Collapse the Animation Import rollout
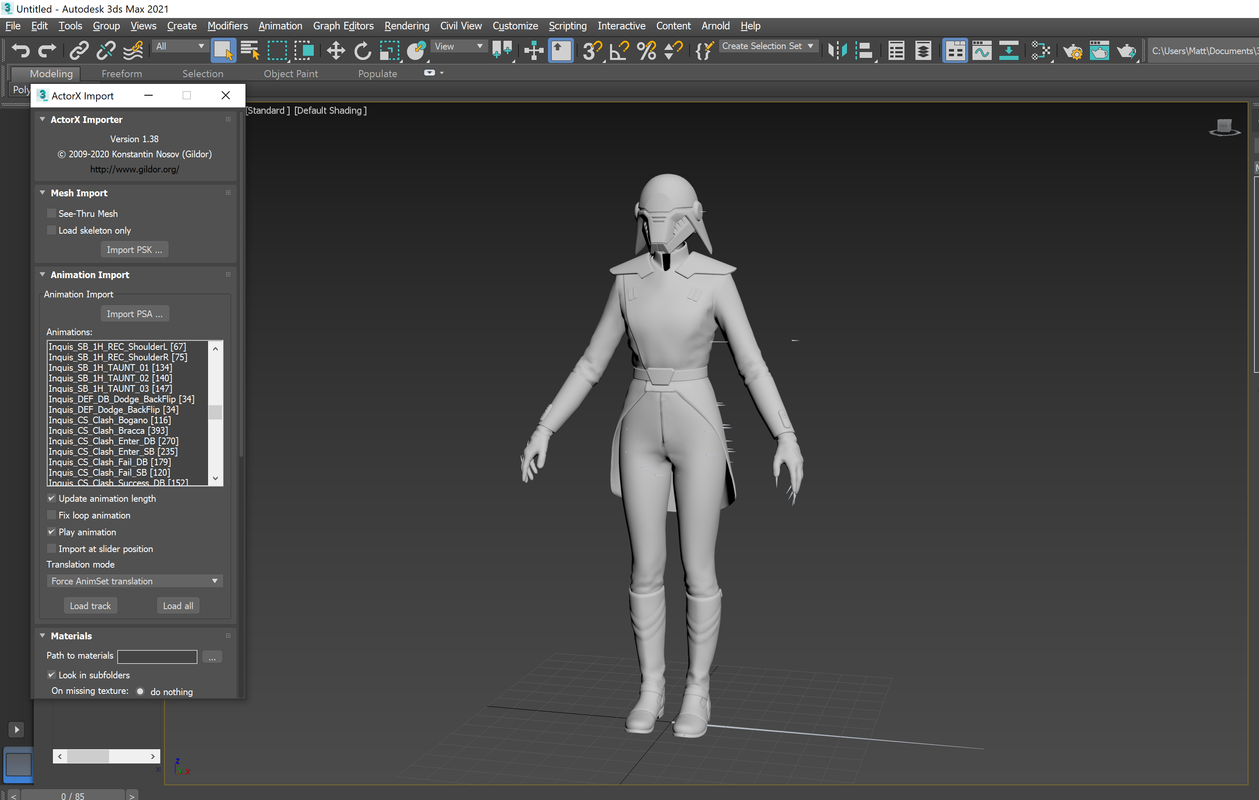The image size is (1259, 800). 43,275
